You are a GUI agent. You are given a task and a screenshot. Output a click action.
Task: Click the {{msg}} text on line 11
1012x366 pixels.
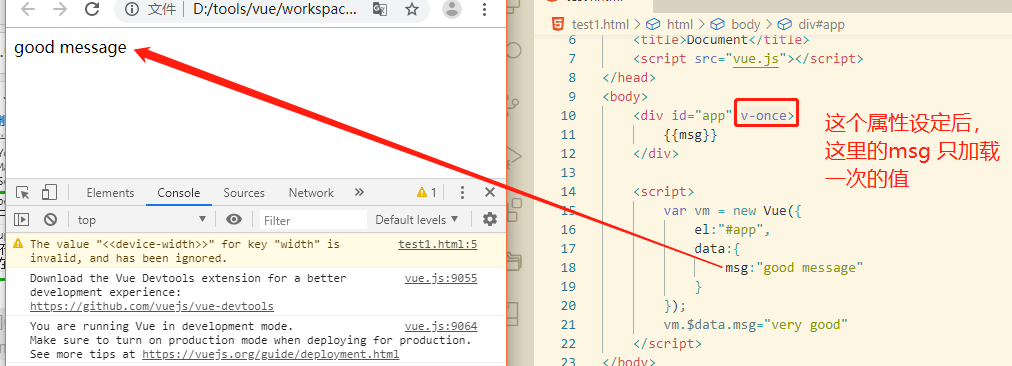[691, 135]
